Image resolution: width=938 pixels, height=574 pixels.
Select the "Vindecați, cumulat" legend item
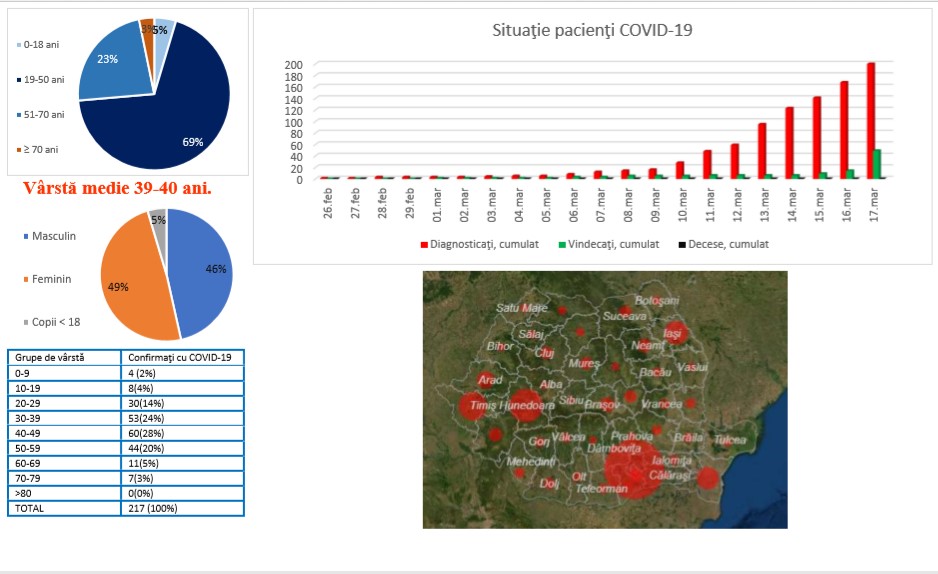pyautogui.click(x=607, y=244)
